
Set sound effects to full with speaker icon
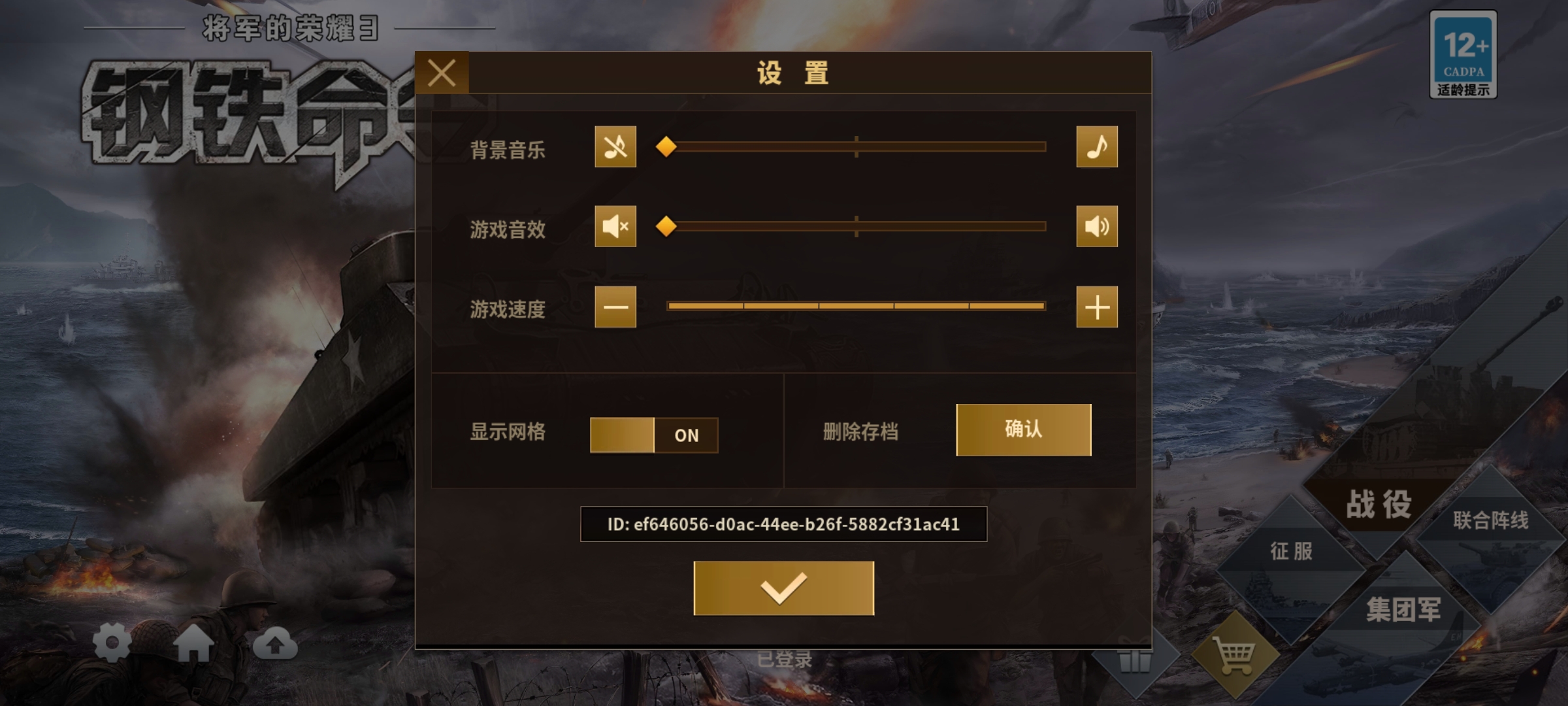(x=1097, y=226)
